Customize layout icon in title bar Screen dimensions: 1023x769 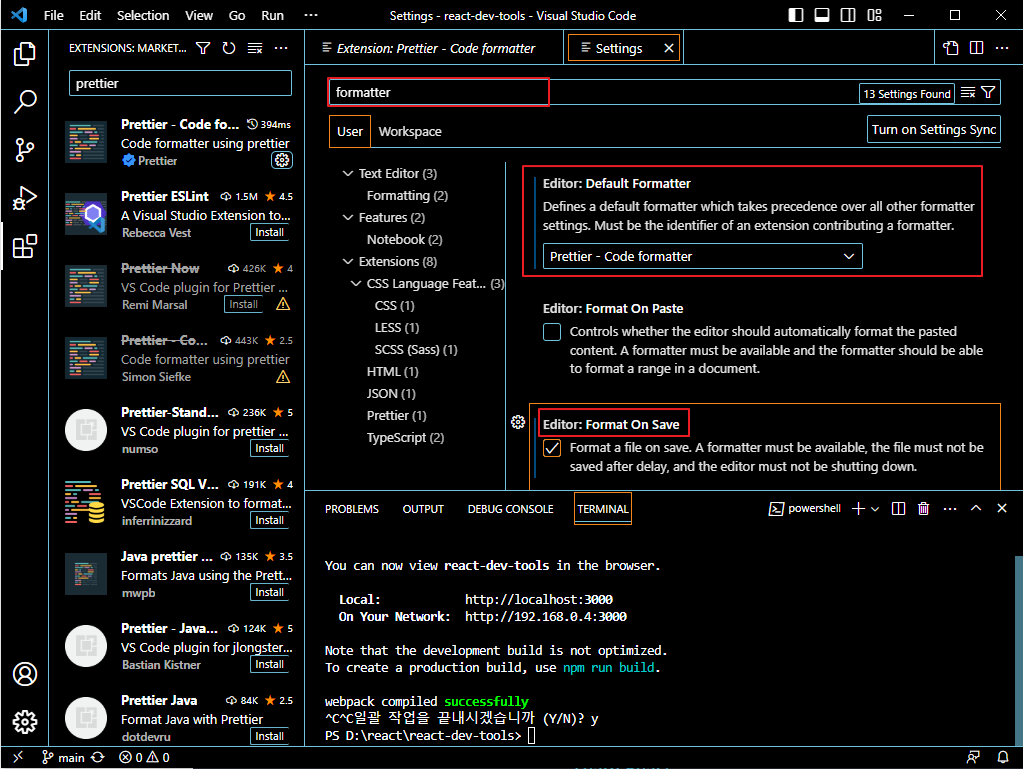[874, 15]
